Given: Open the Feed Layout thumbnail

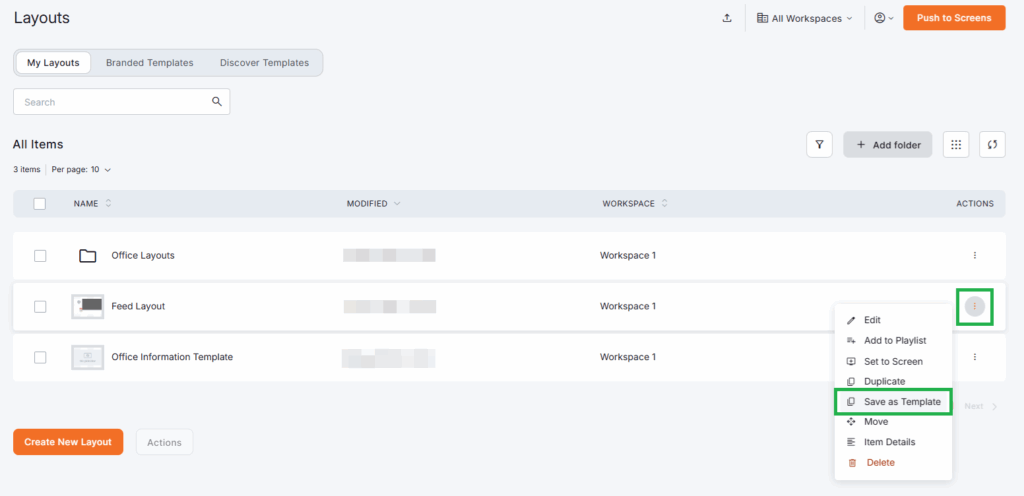Looking at the screenshot, I should (88, 306).
